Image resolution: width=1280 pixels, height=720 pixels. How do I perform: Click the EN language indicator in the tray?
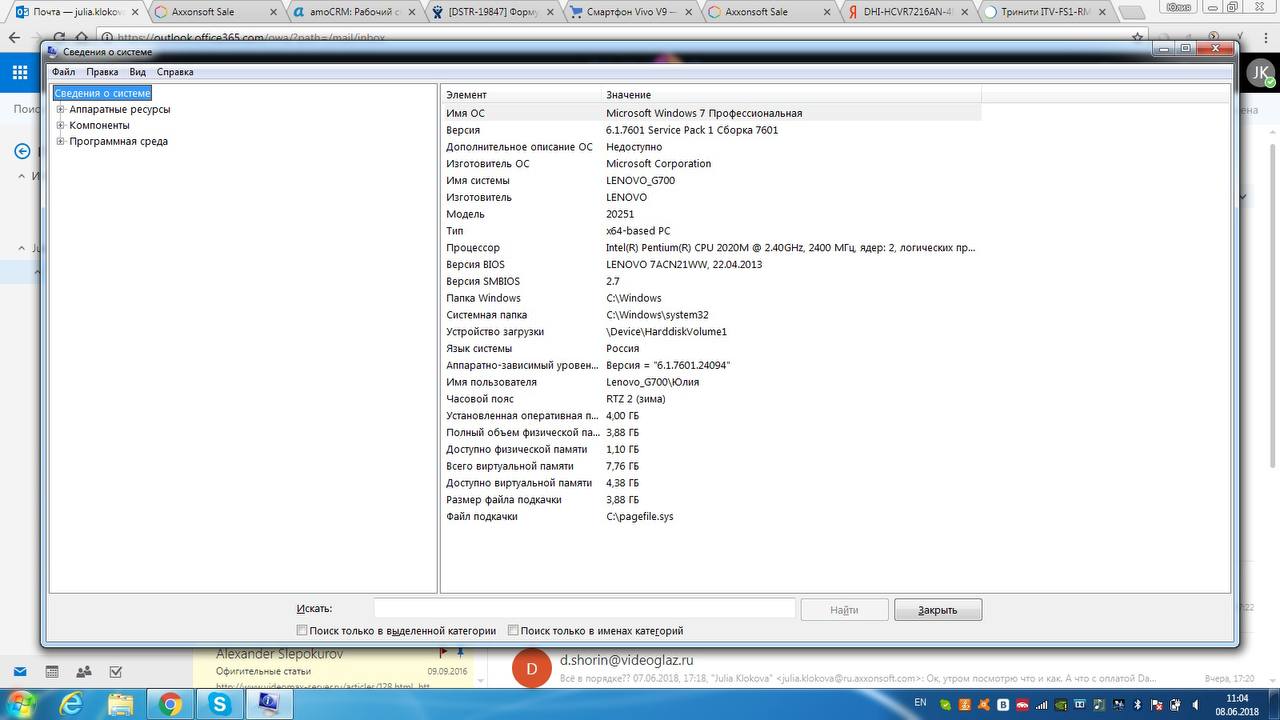pos(920,703)
